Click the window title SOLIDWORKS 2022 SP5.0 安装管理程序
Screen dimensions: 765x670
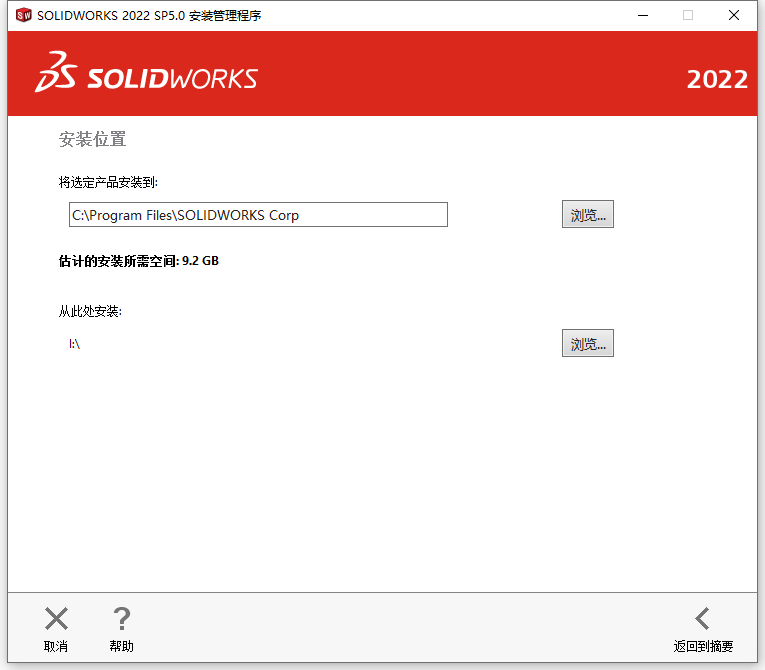(149, 16)
